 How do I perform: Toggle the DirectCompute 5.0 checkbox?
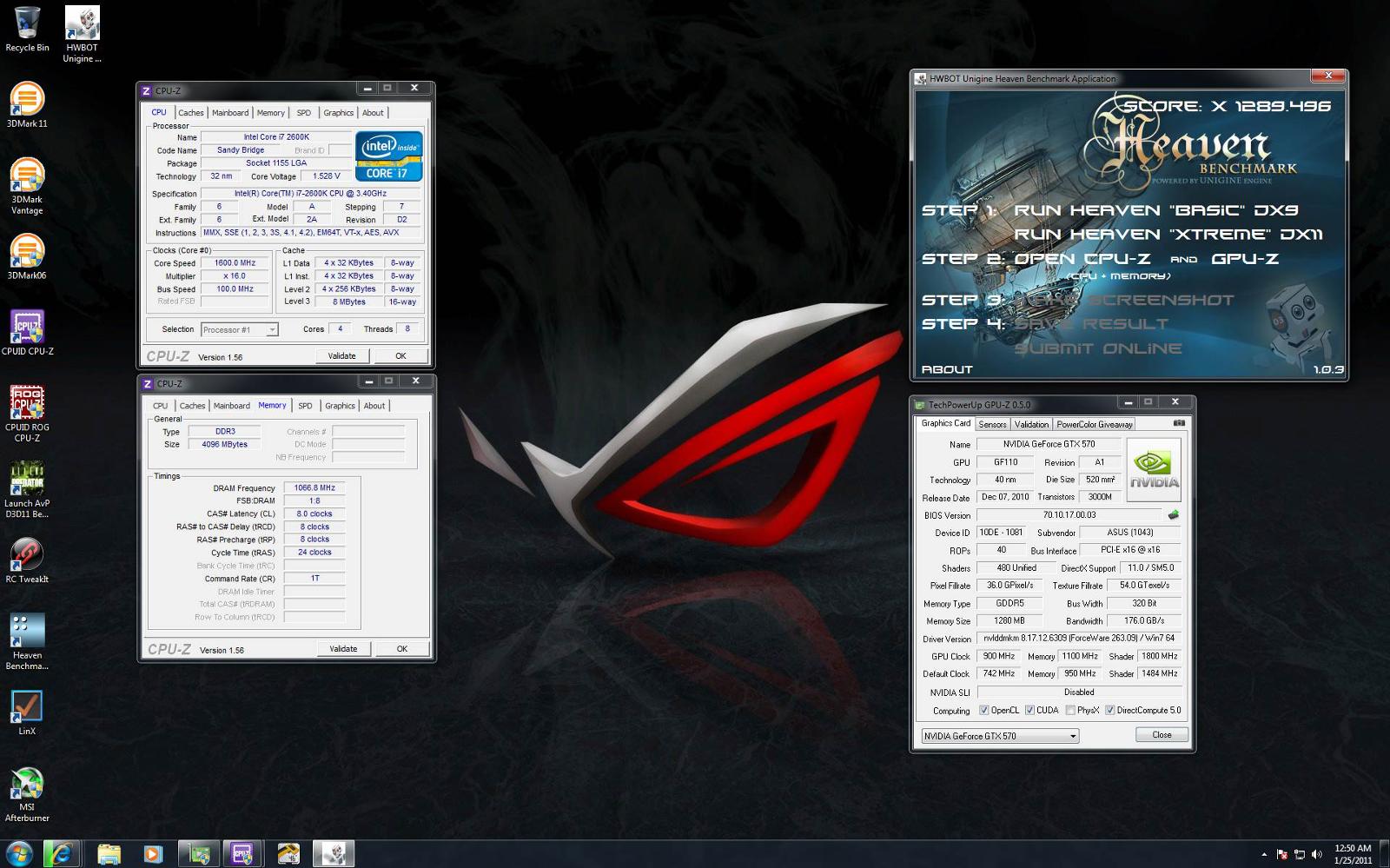[x=1109, y=710]
